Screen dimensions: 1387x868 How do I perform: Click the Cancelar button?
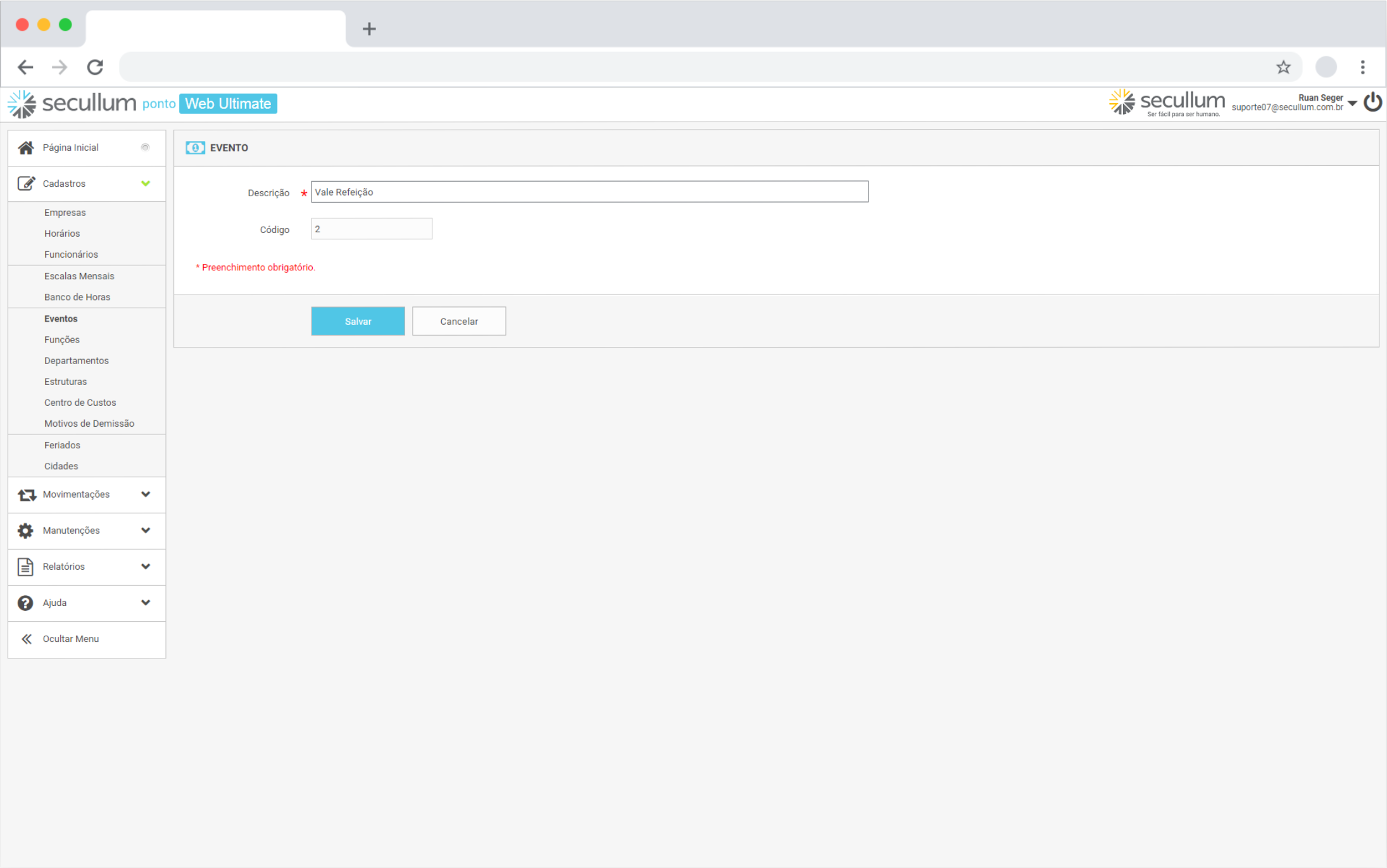click(x=459, y=322)
